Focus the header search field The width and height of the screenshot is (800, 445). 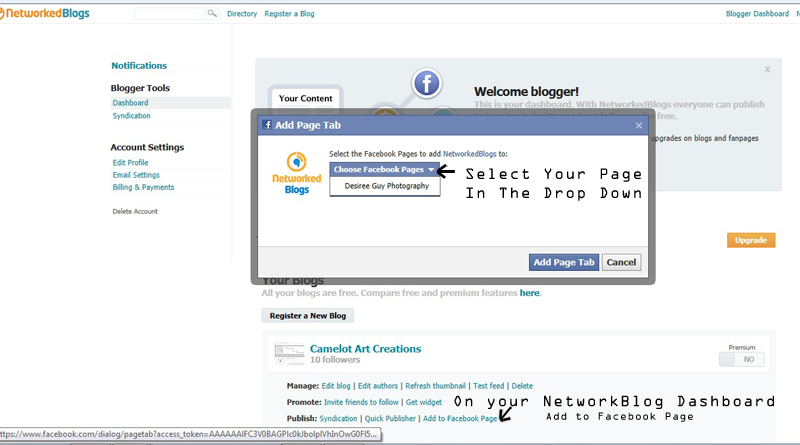point(170,14)
